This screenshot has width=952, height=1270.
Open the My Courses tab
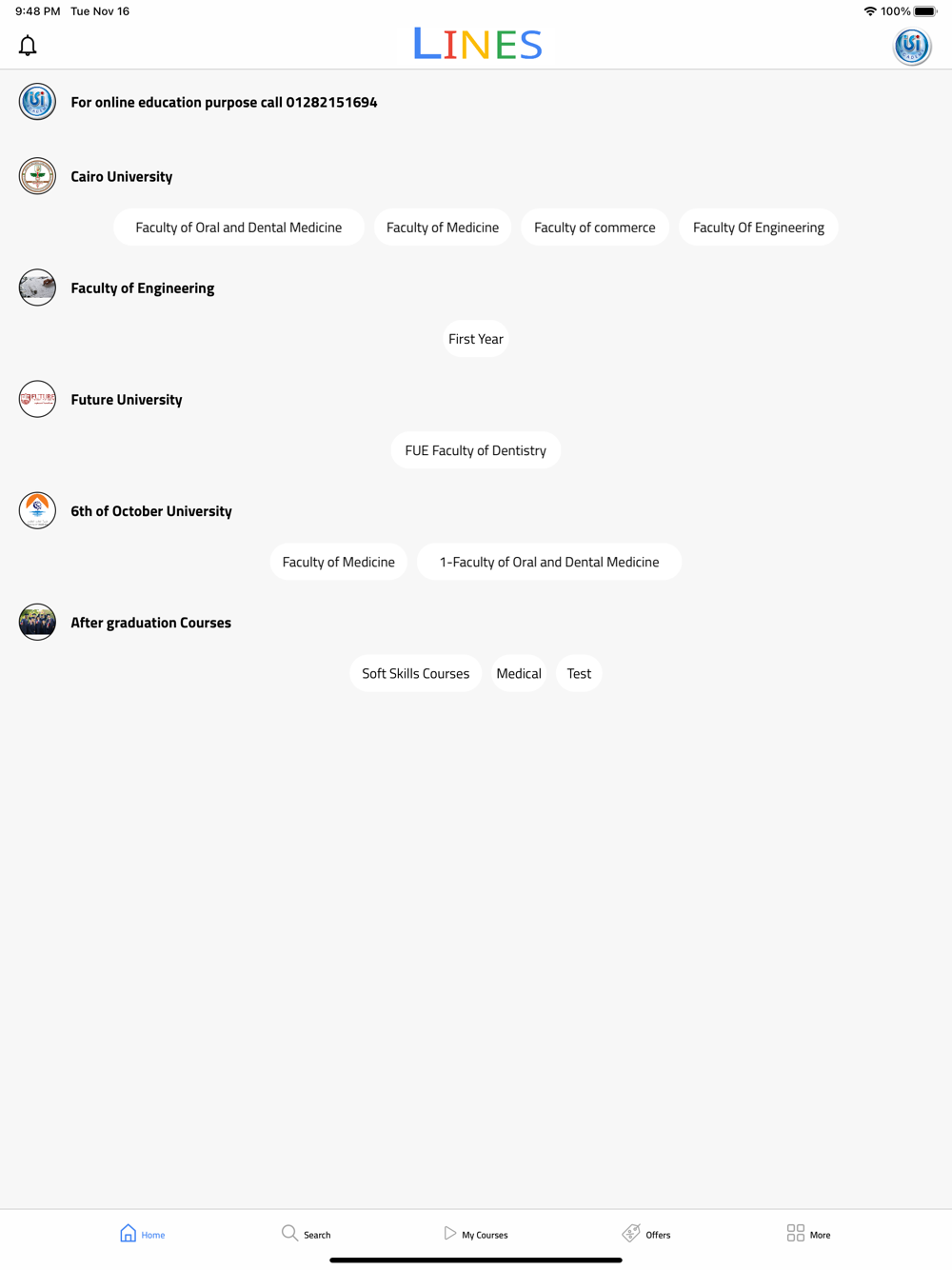476,1234
